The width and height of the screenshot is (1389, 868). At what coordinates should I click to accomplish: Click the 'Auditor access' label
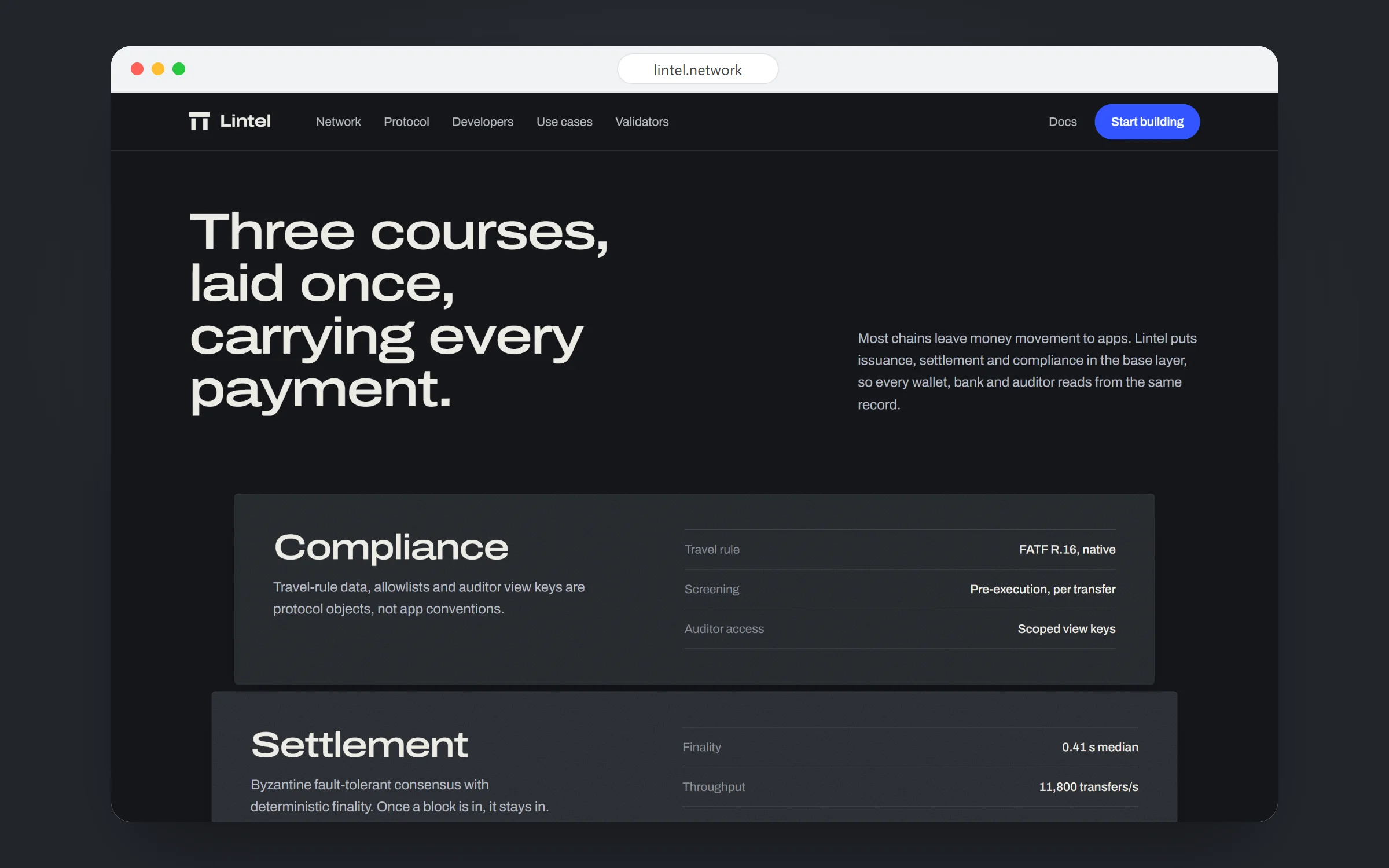[724, 629]
